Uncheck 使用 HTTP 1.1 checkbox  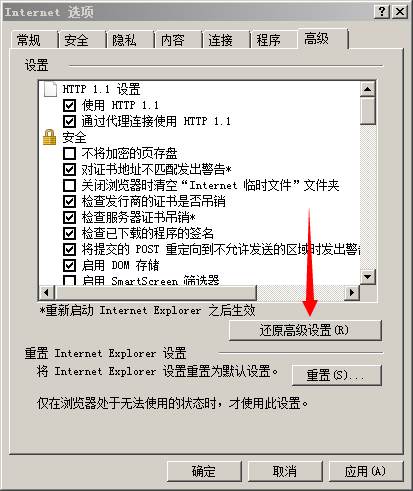click(x=69, y=105)
